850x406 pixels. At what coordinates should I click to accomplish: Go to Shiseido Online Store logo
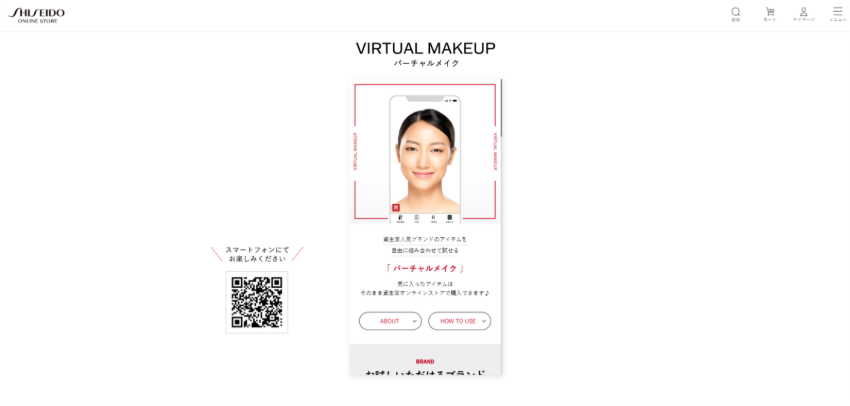click(36, 15)
